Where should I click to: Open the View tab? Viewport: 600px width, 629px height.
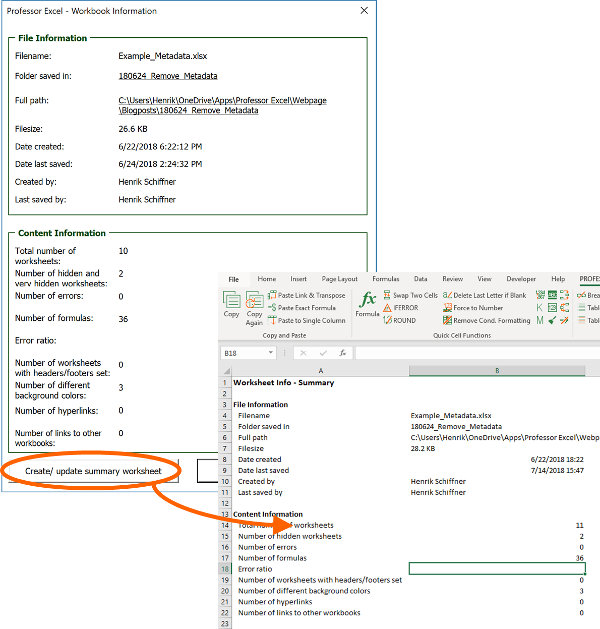click(x=484, y=279)
